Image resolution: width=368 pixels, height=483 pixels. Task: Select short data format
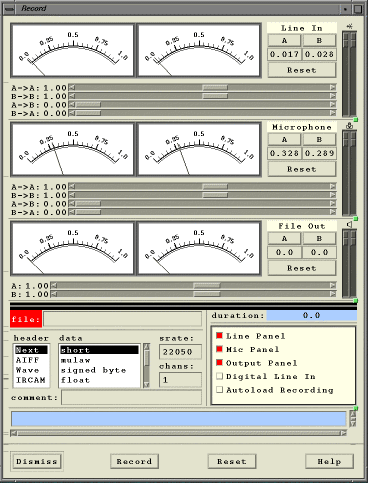click(x=99, y=350)
